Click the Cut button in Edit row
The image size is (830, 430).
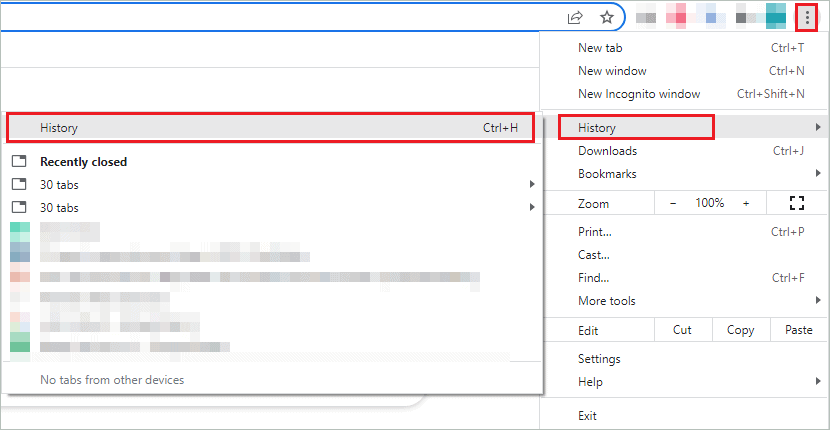coord(682,330)
